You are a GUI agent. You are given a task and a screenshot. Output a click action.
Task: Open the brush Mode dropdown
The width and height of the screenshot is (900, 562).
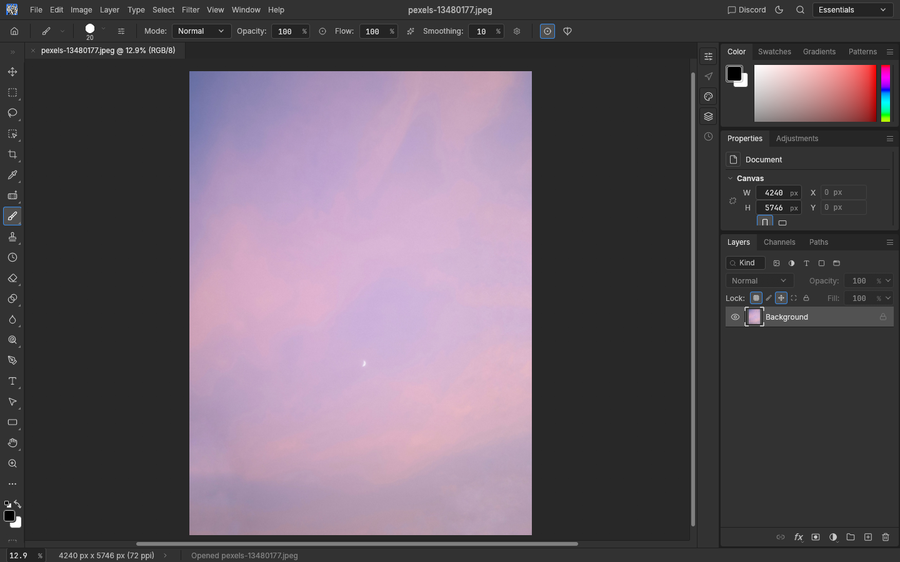point(201,31)
